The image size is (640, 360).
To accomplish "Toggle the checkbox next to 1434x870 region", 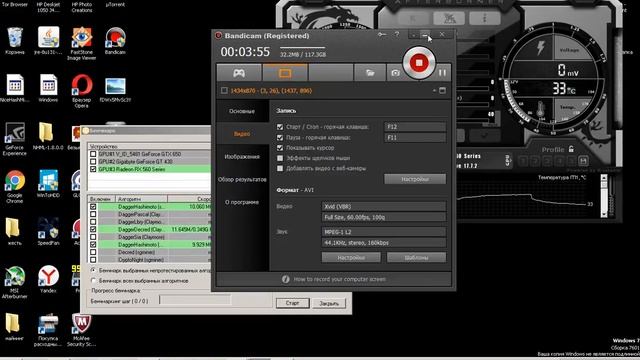I will [224, 90].
